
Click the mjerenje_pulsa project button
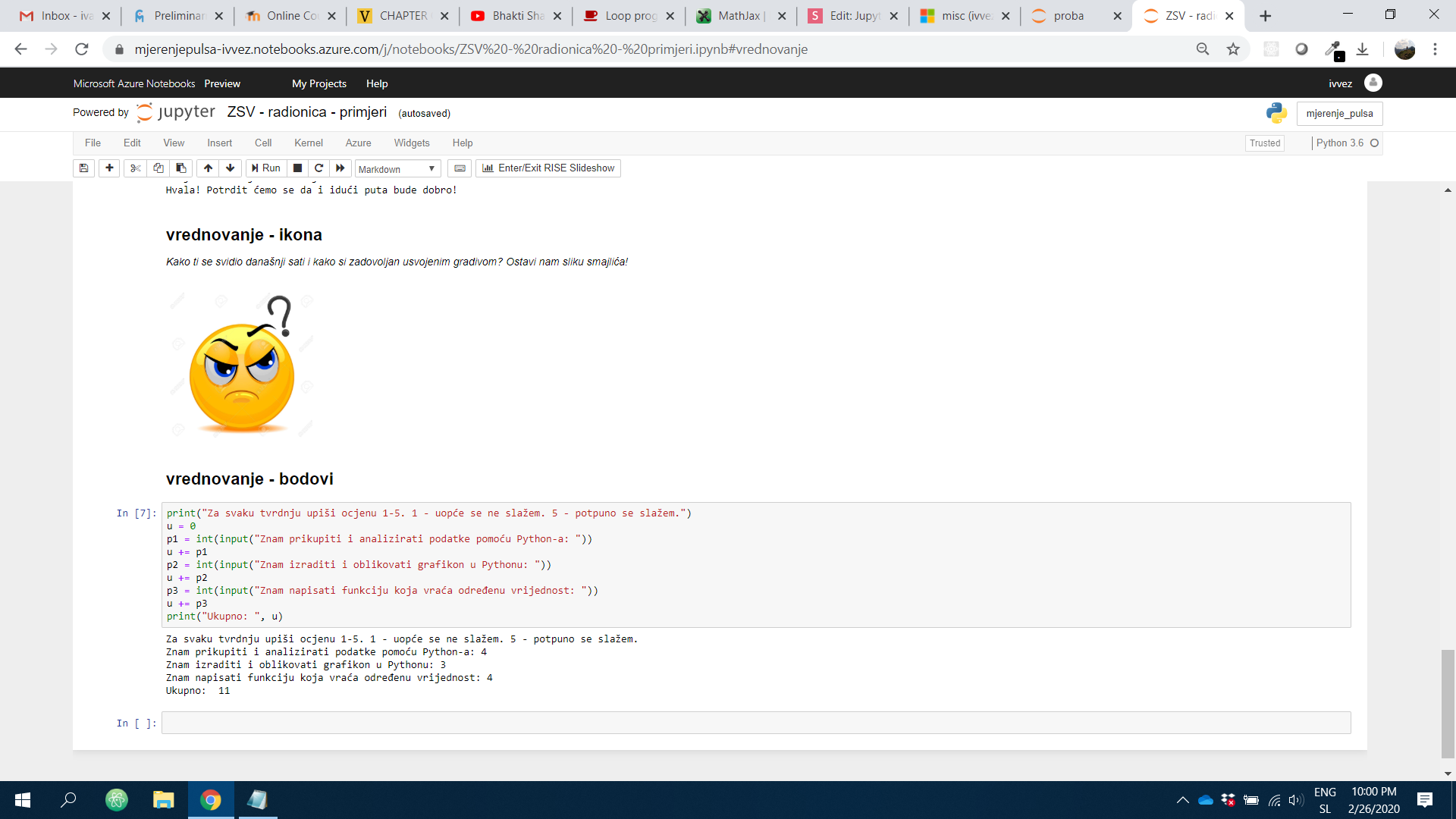click(x=1339, y=114)
